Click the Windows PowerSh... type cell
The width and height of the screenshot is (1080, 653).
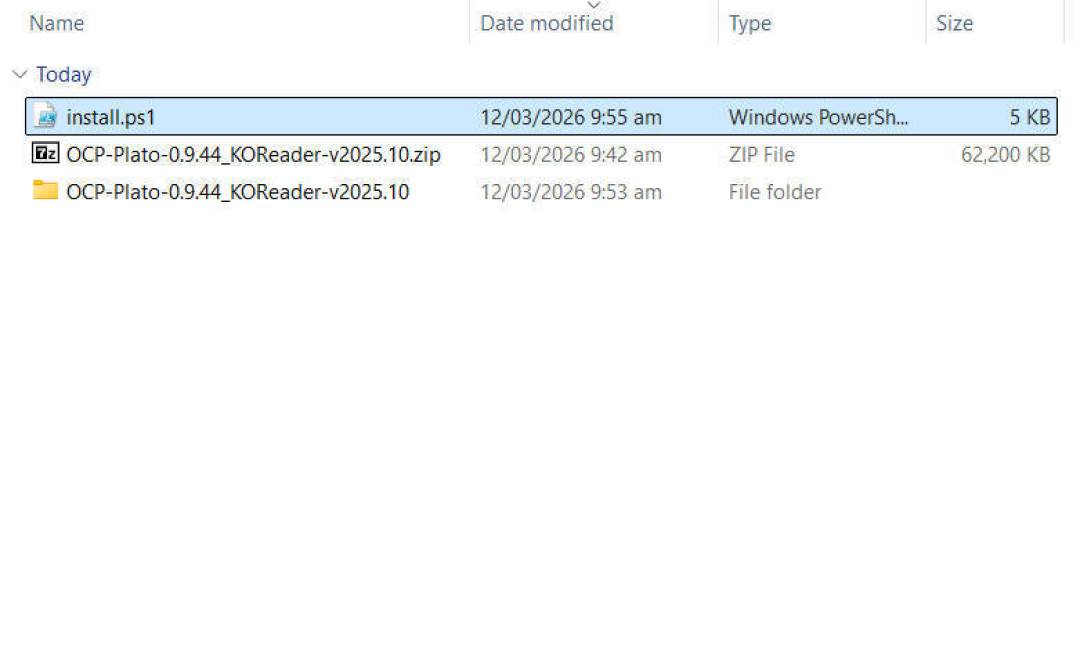coord(818,117)
